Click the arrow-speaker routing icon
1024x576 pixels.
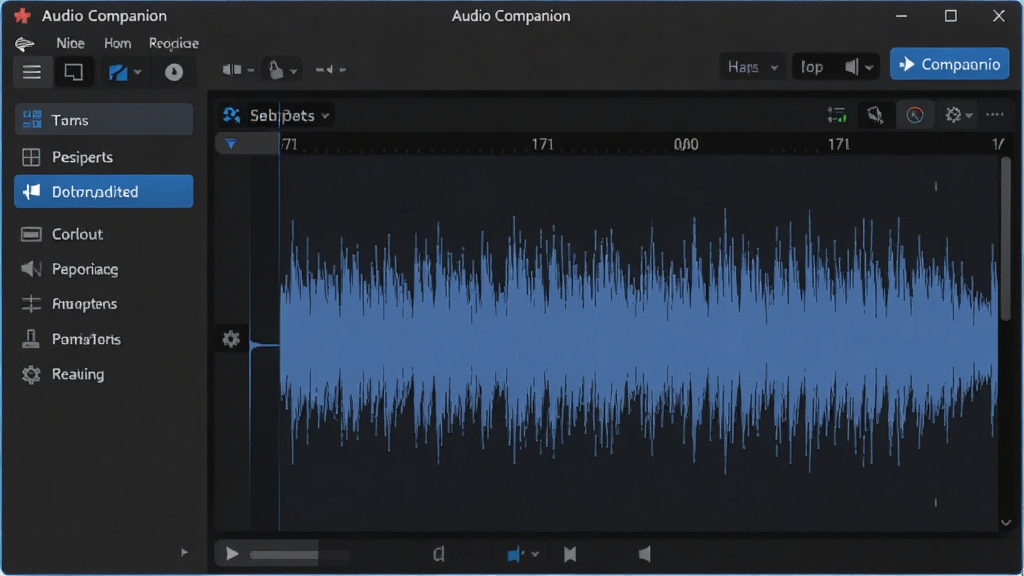click(325, 69)
